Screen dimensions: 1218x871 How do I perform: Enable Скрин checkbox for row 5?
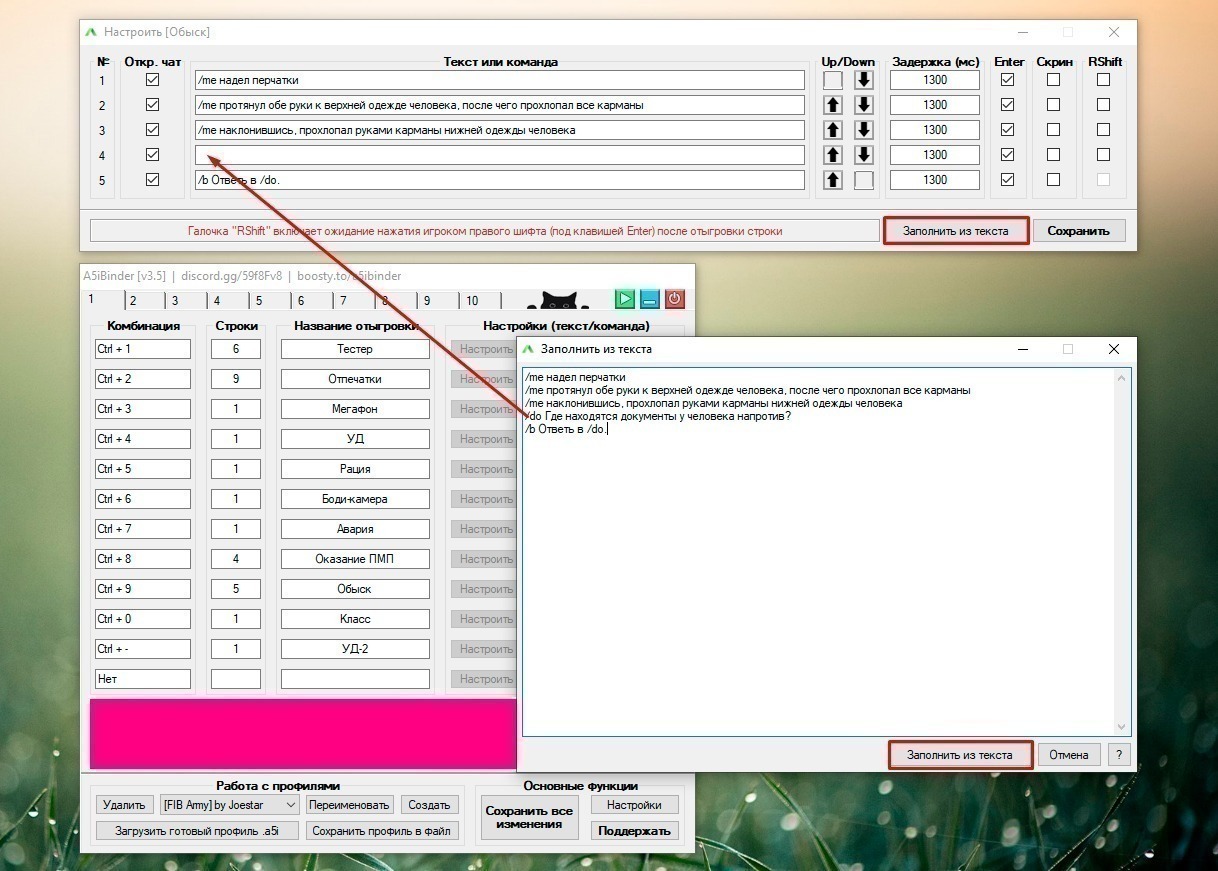point(1053,179)
